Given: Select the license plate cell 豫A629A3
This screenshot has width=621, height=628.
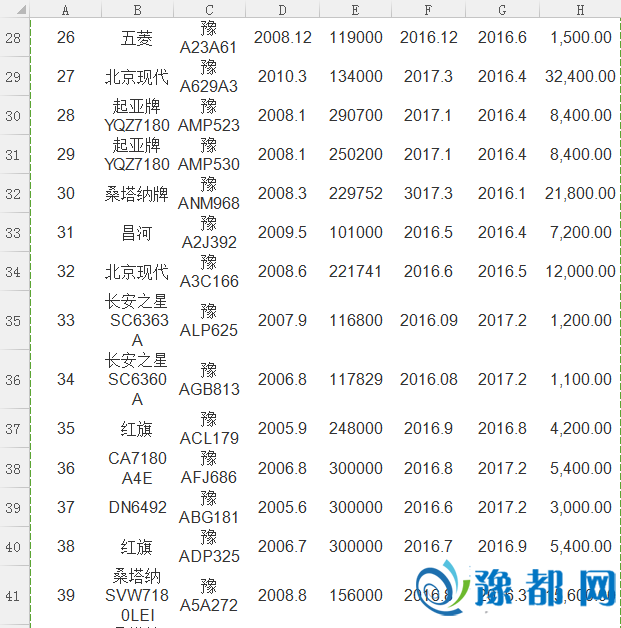Looking at the screenshot, I should tap(208, 76).
